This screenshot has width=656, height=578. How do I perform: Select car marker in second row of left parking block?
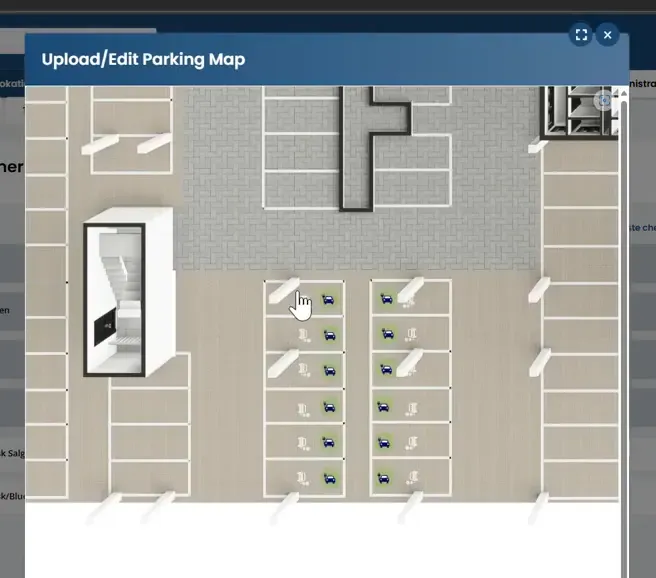[330, 335]
